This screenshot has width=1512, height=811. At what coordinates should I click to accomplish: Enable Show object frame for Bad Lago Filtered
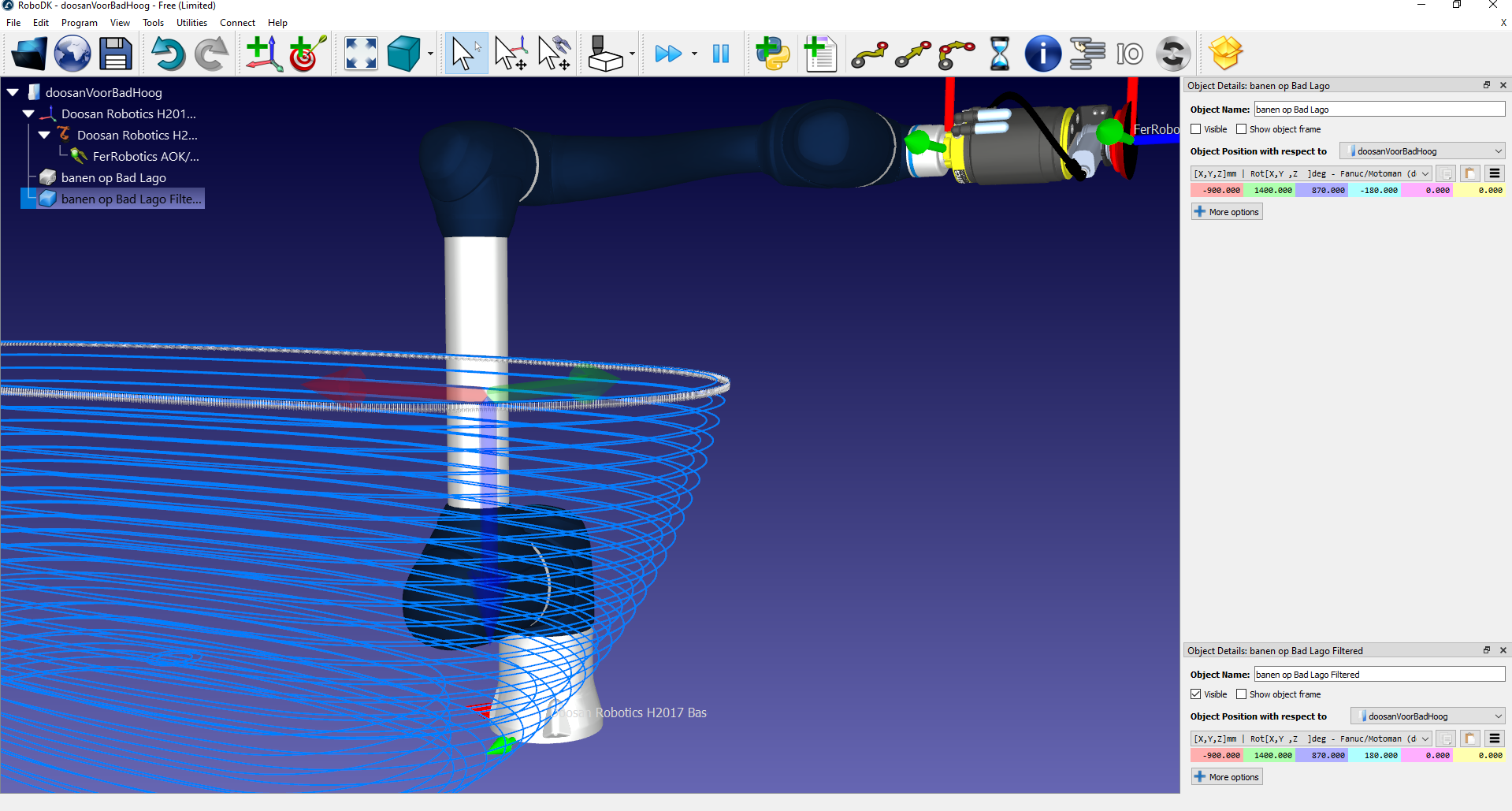pos(1242,694)
